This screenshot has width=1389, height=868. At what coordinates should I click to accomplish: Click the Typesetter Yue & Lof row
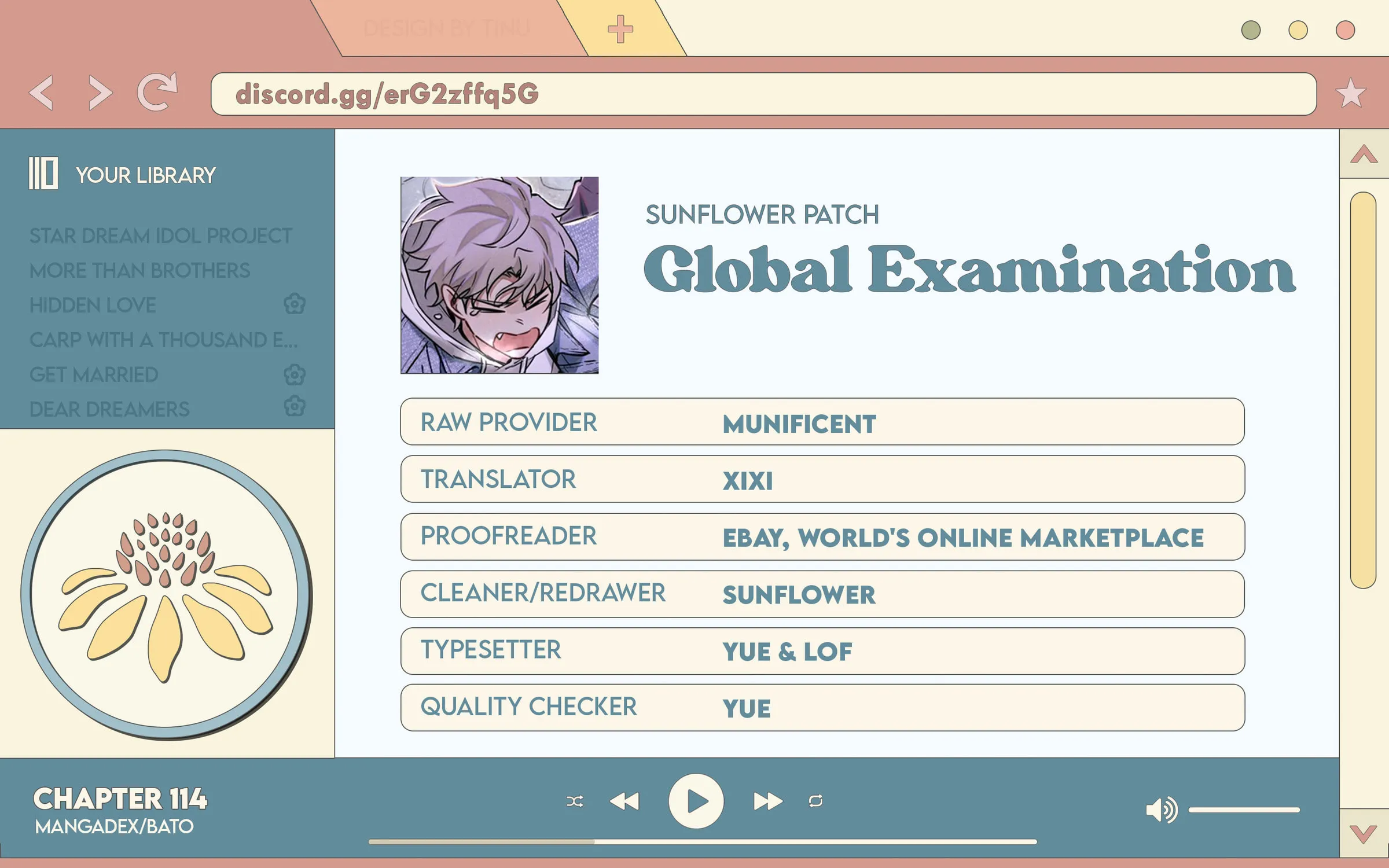tap(822, 651)
